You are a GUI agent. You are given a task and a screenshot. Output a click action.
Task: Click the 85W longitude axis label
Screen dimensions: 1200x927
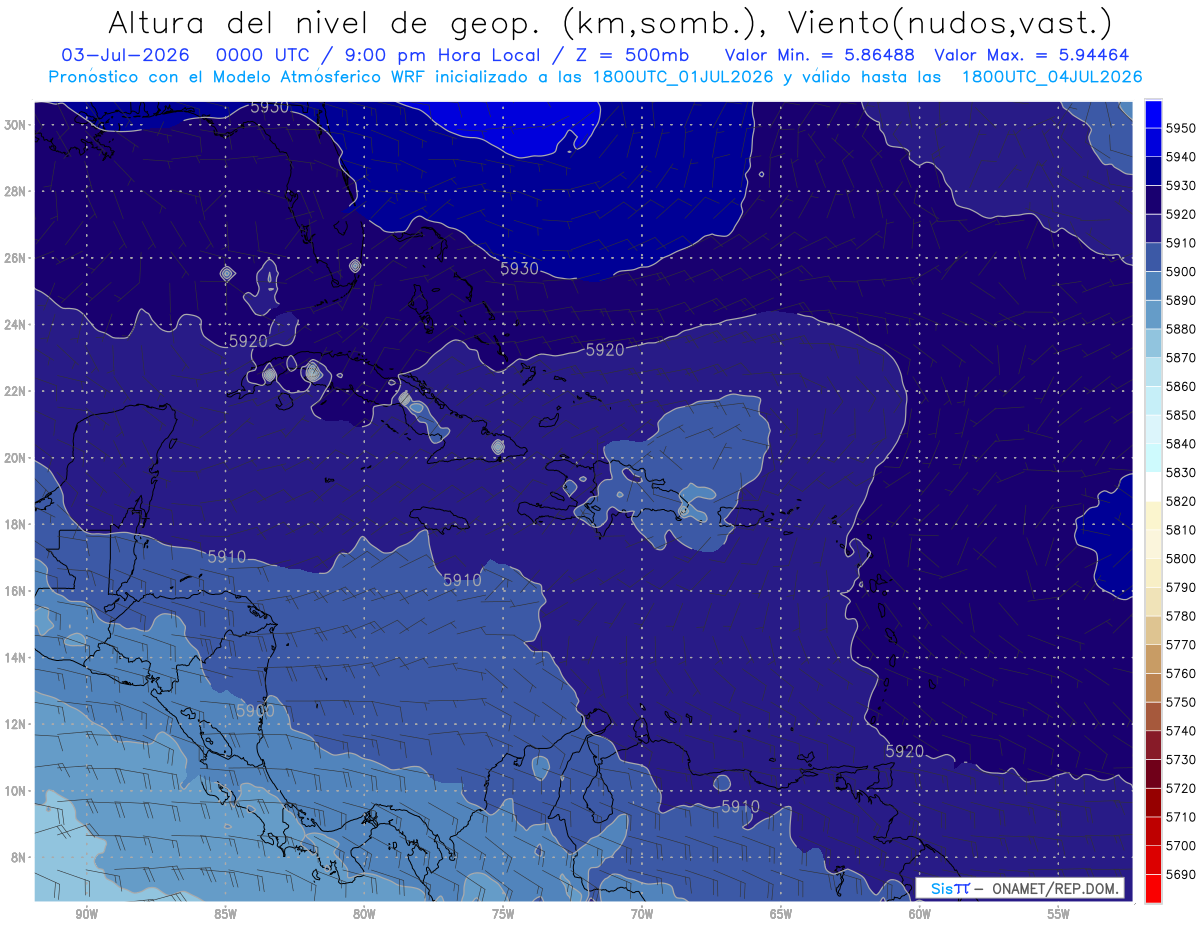(x=225, y=915)
